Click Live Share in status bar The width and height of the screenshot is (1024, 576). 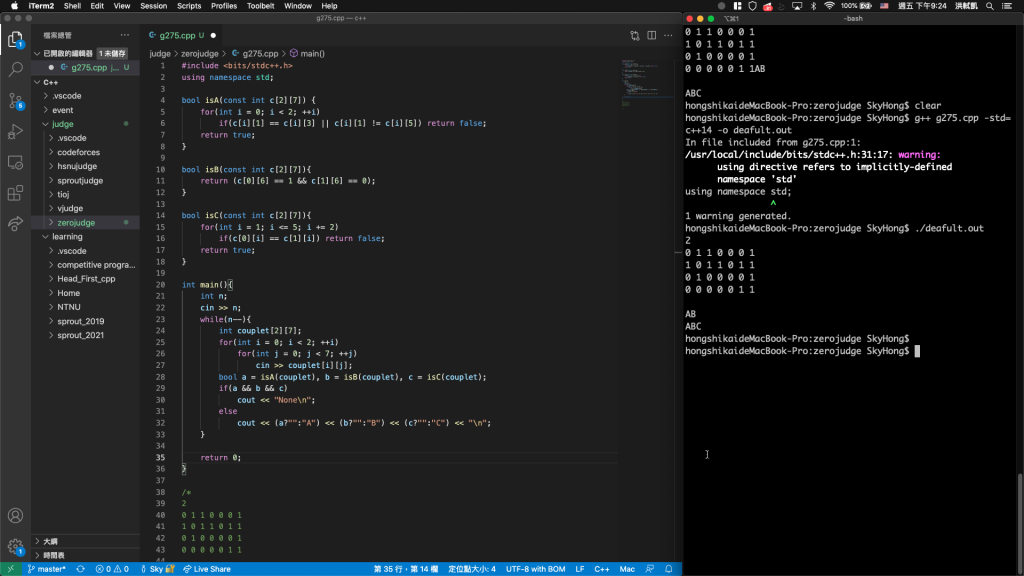point(206,569)
